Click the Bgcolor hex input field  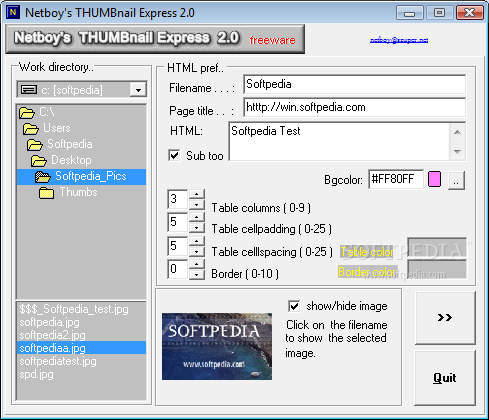[396, 179]
